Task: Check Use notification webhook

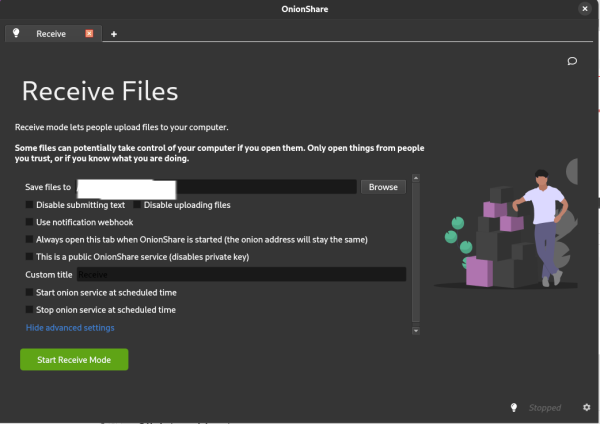Action: (x=30, y=222)
